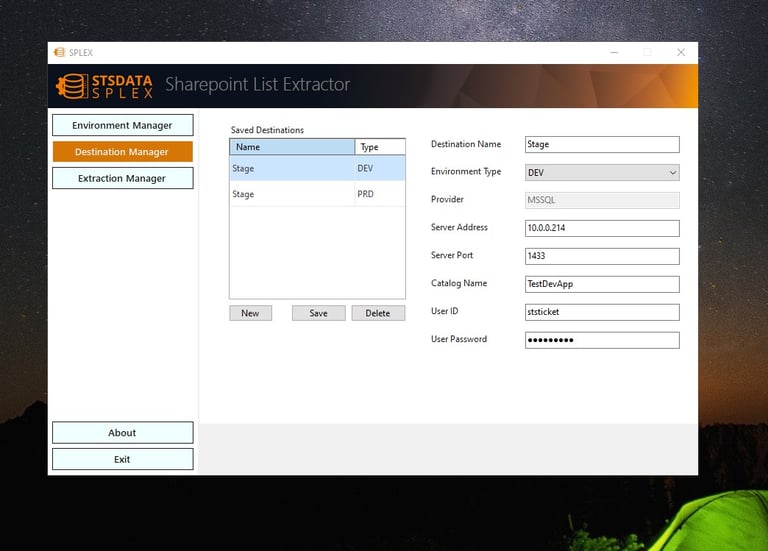
Task: Click into the Server Port field
Action: click(602, 256)
